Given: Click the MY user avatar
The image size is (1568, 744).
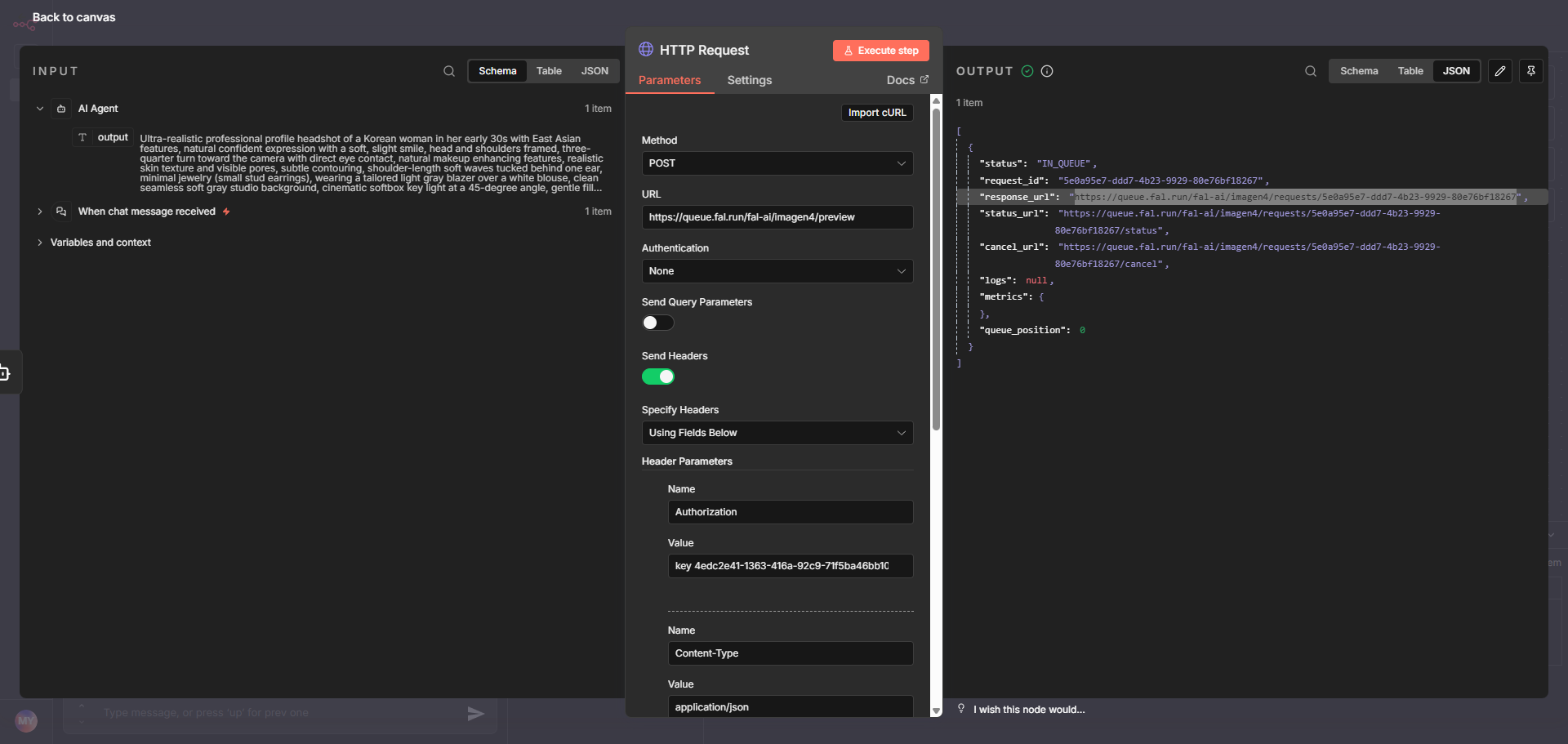Looking at the screenshot, I should click(26, 720).
